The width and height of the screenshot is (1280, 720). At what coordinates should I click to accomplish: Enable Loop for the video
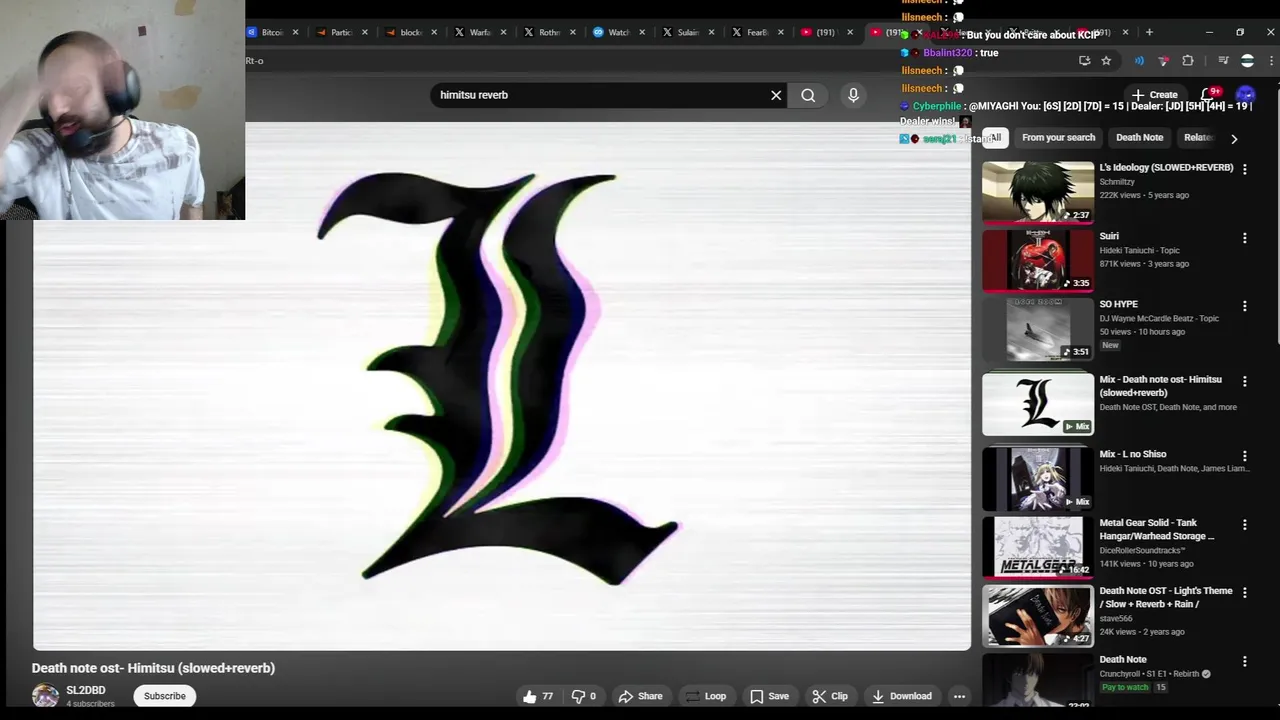pos(705,696)
